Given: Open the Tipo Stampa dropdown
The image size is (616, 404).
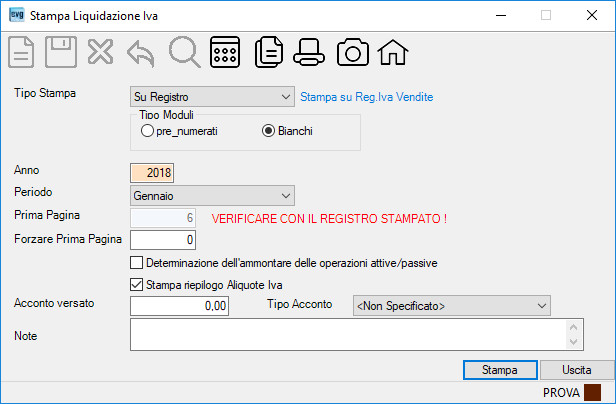Looking at the screenshot, I should (x=212, y=97).
